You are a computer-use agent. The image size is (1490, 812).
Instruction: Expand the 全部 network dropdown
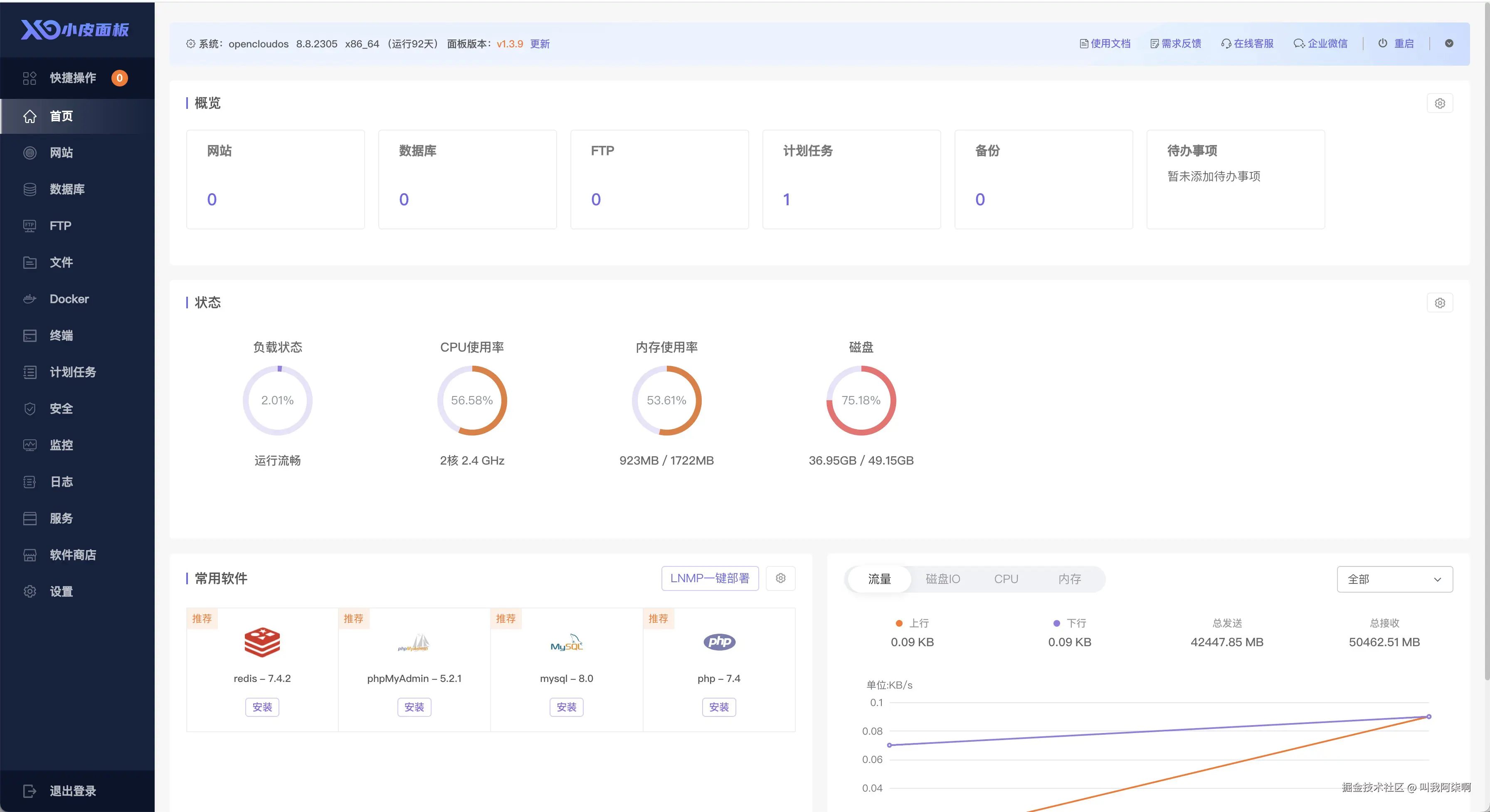1394,579
